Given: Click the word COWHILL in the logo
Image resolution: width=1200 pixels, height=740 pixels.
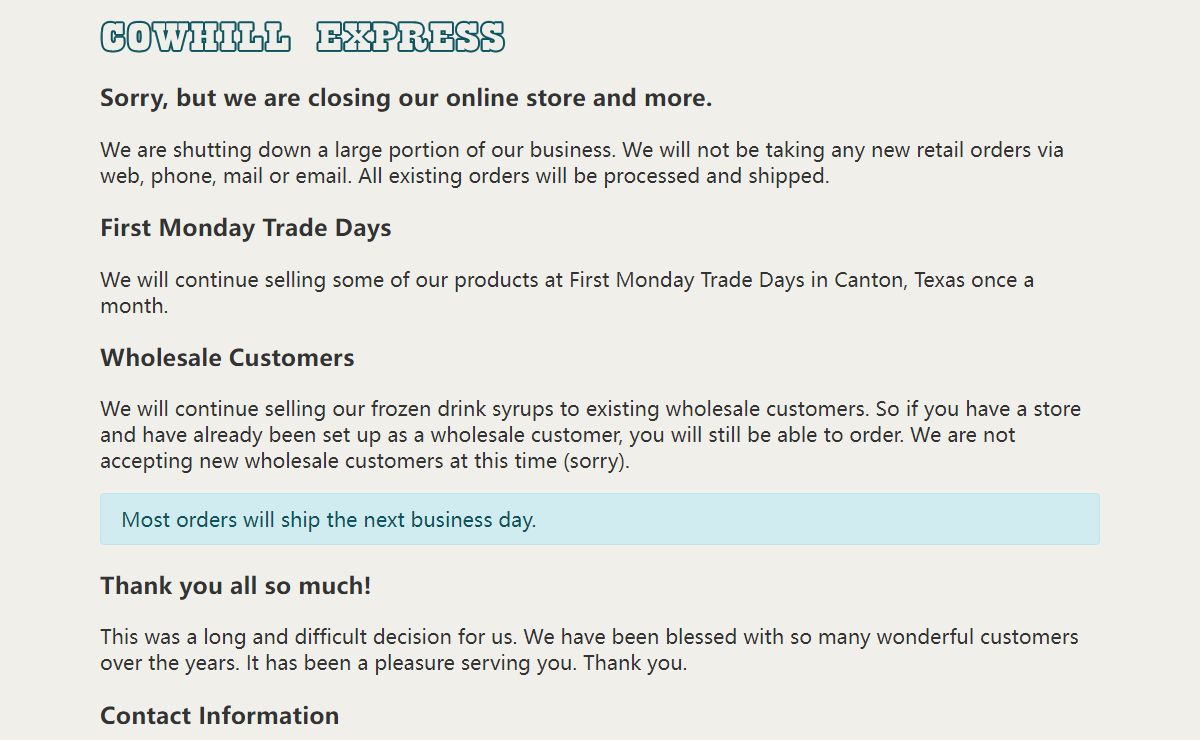Looking at the screenshot, I should [196, 37].
